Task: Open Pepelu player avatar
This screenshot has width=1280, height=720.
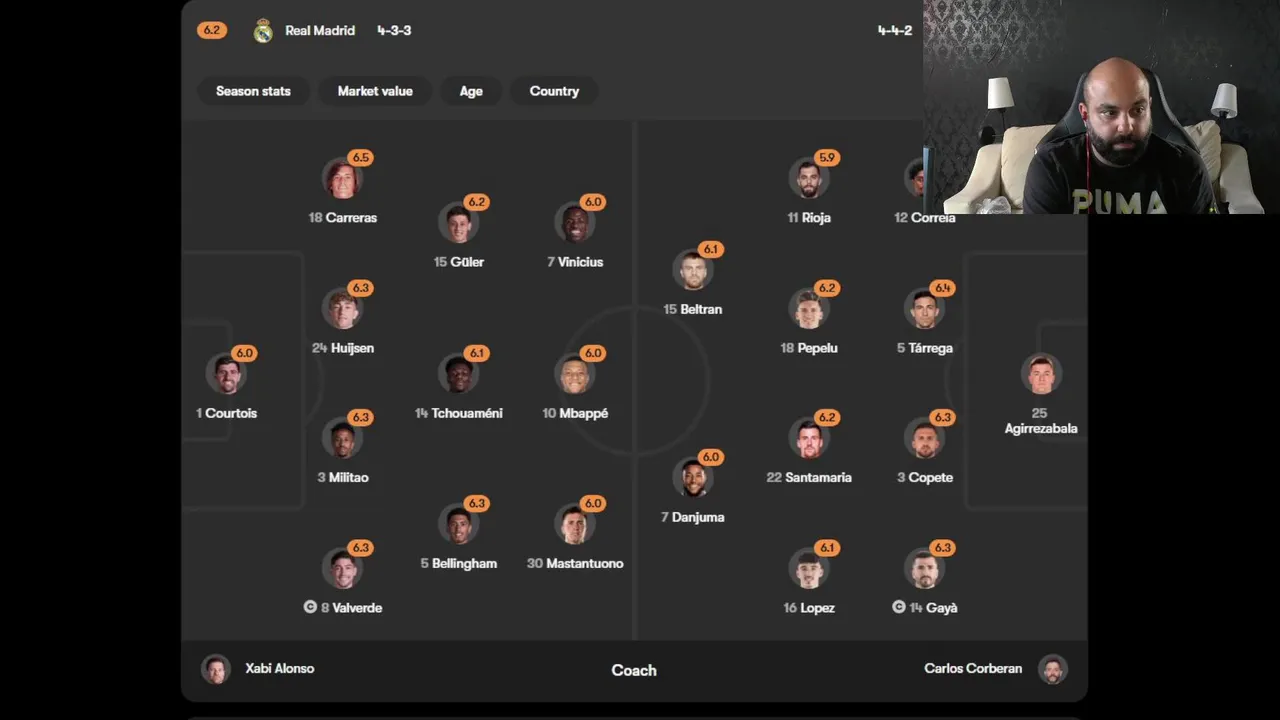Action: click(x=808, y=309)
